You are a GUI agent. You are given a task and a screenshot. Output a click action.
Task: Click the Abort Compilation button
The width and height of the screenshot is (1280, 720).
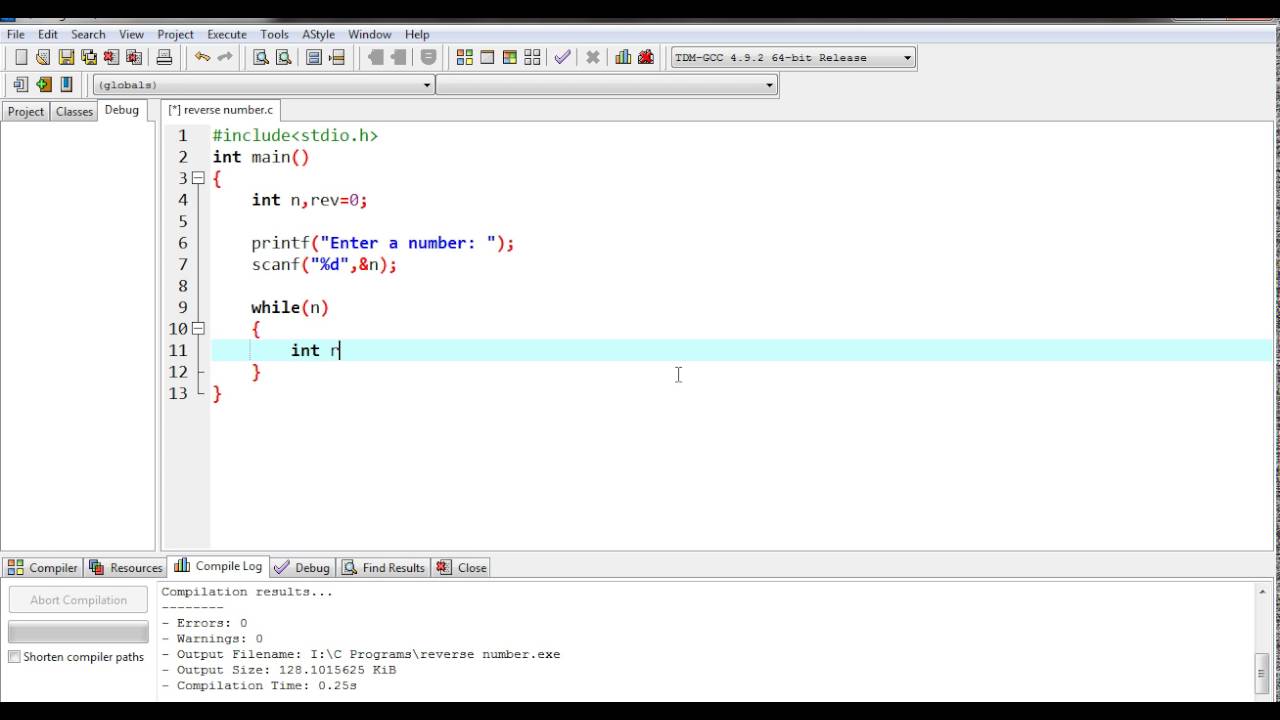click(78, 600)
